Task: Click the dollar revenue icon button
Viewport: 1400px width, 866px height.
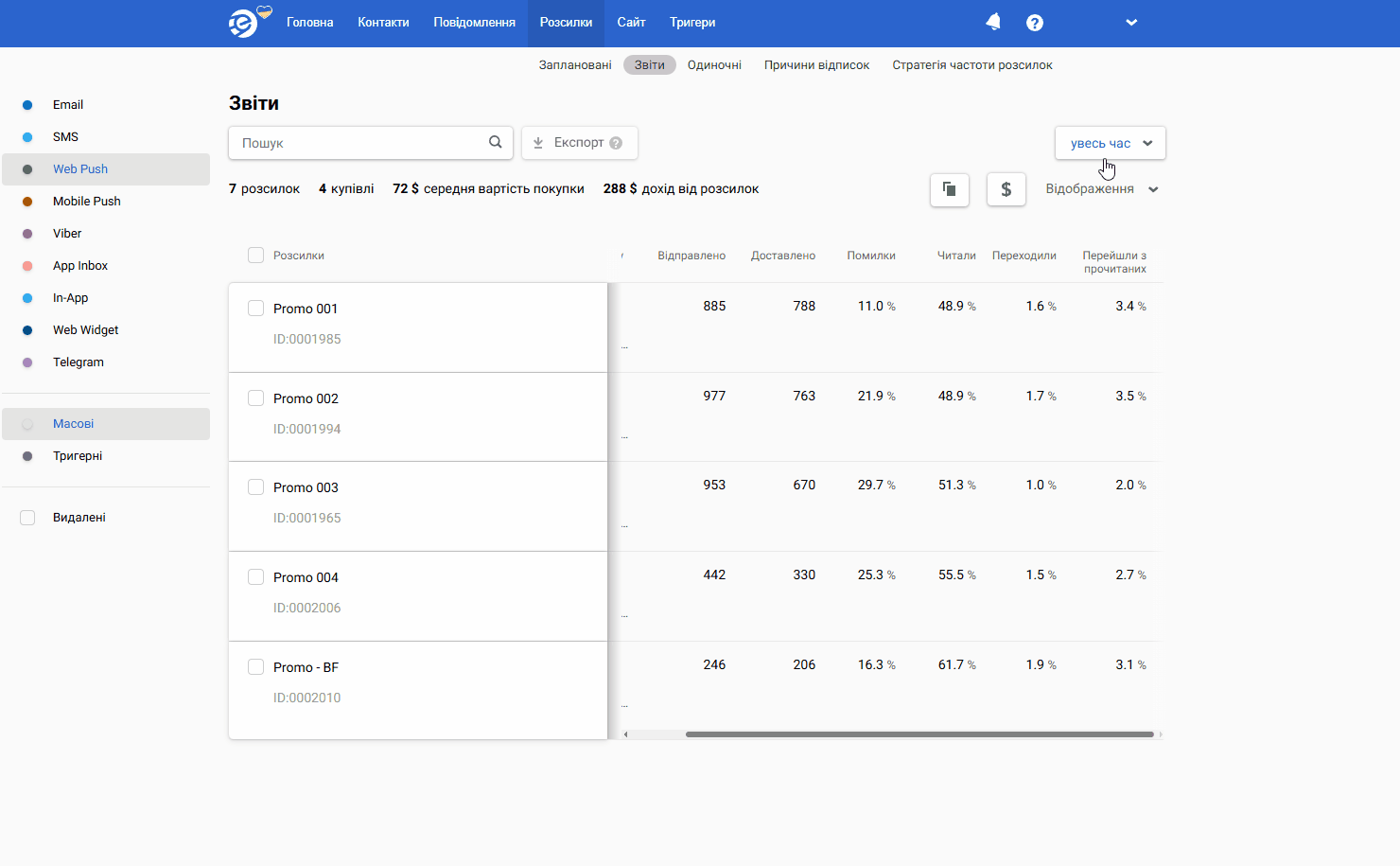Action: tap(1006, 189)
